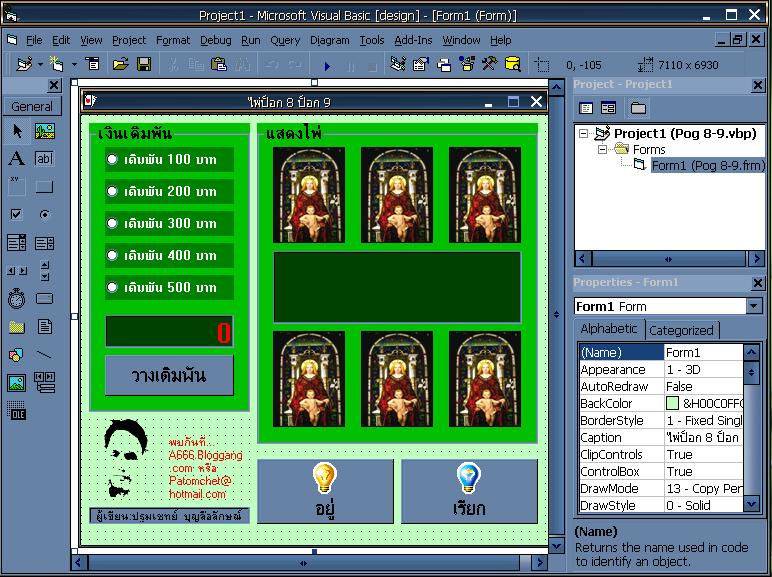772x577 pixels.
Task: Select the 400 baht bet radio button
Action: 112,255
